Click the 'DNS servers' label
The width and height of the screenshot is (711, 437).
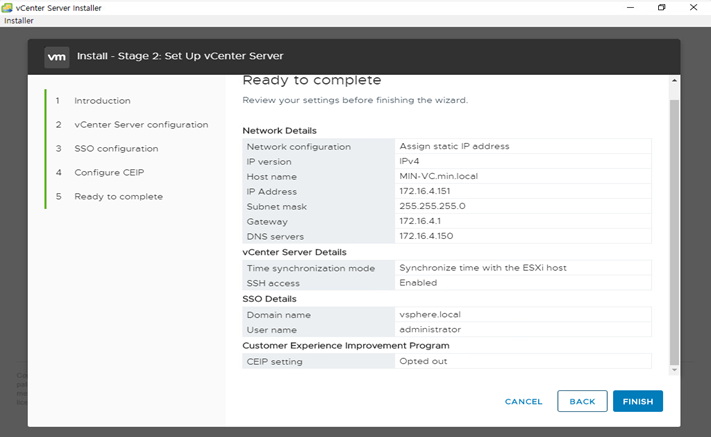(275, 237)
